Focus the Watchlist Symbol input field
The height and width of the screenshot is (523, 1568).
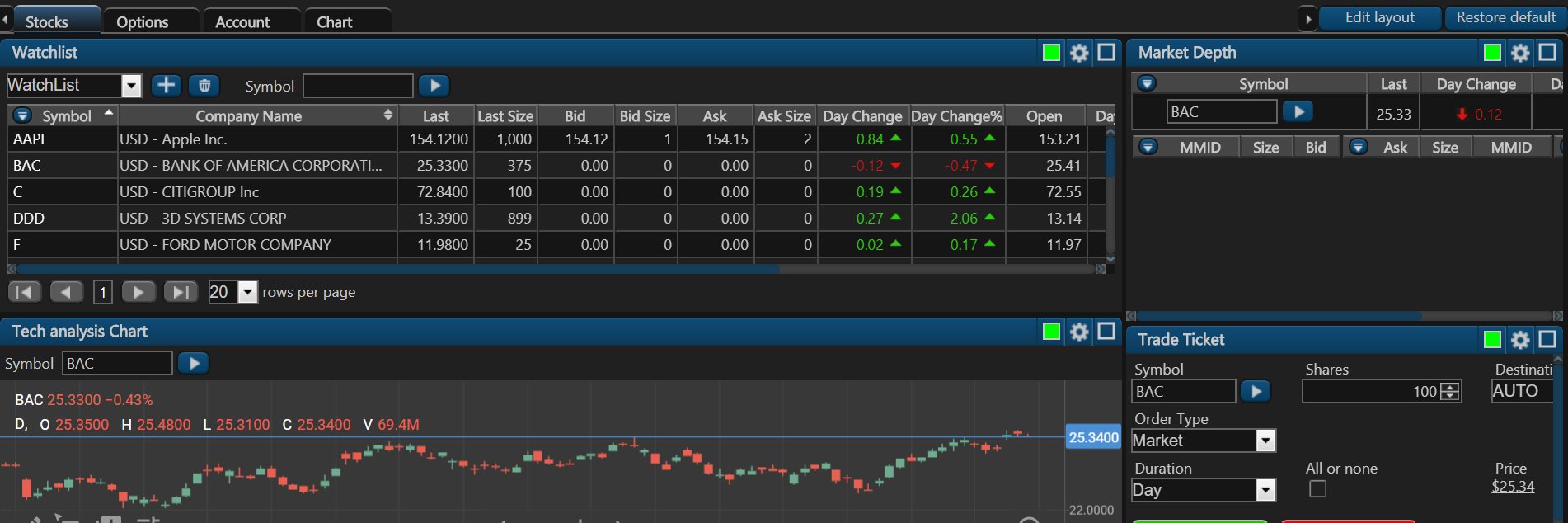(x=358, y=86)
